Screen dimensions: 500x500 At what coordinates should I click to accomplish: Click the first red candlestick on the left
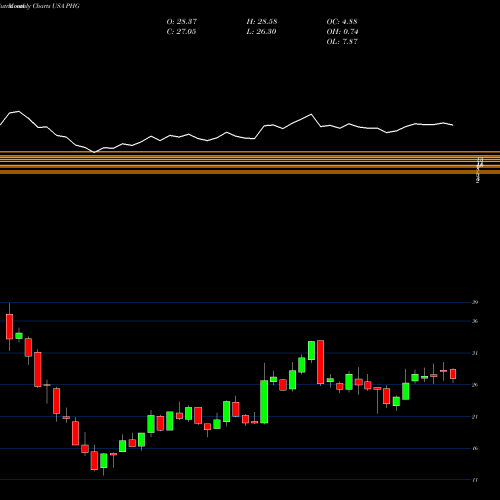tap(9, 327)
